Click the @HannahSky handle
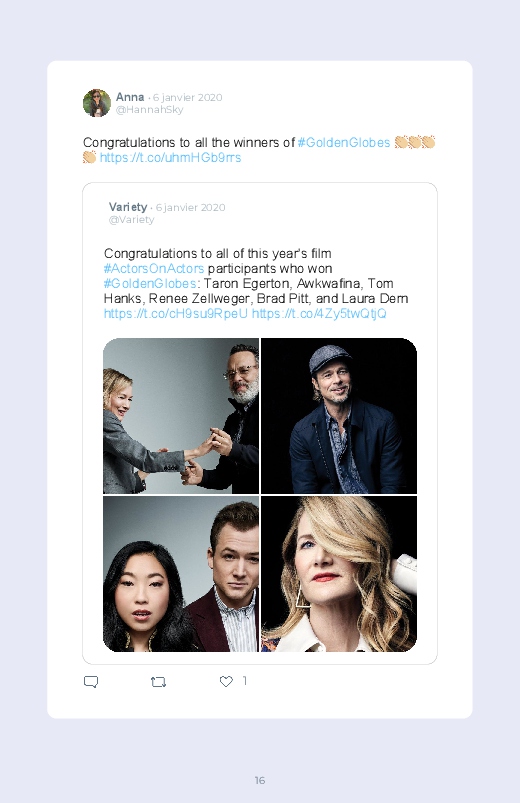 (x=150, y=110)
